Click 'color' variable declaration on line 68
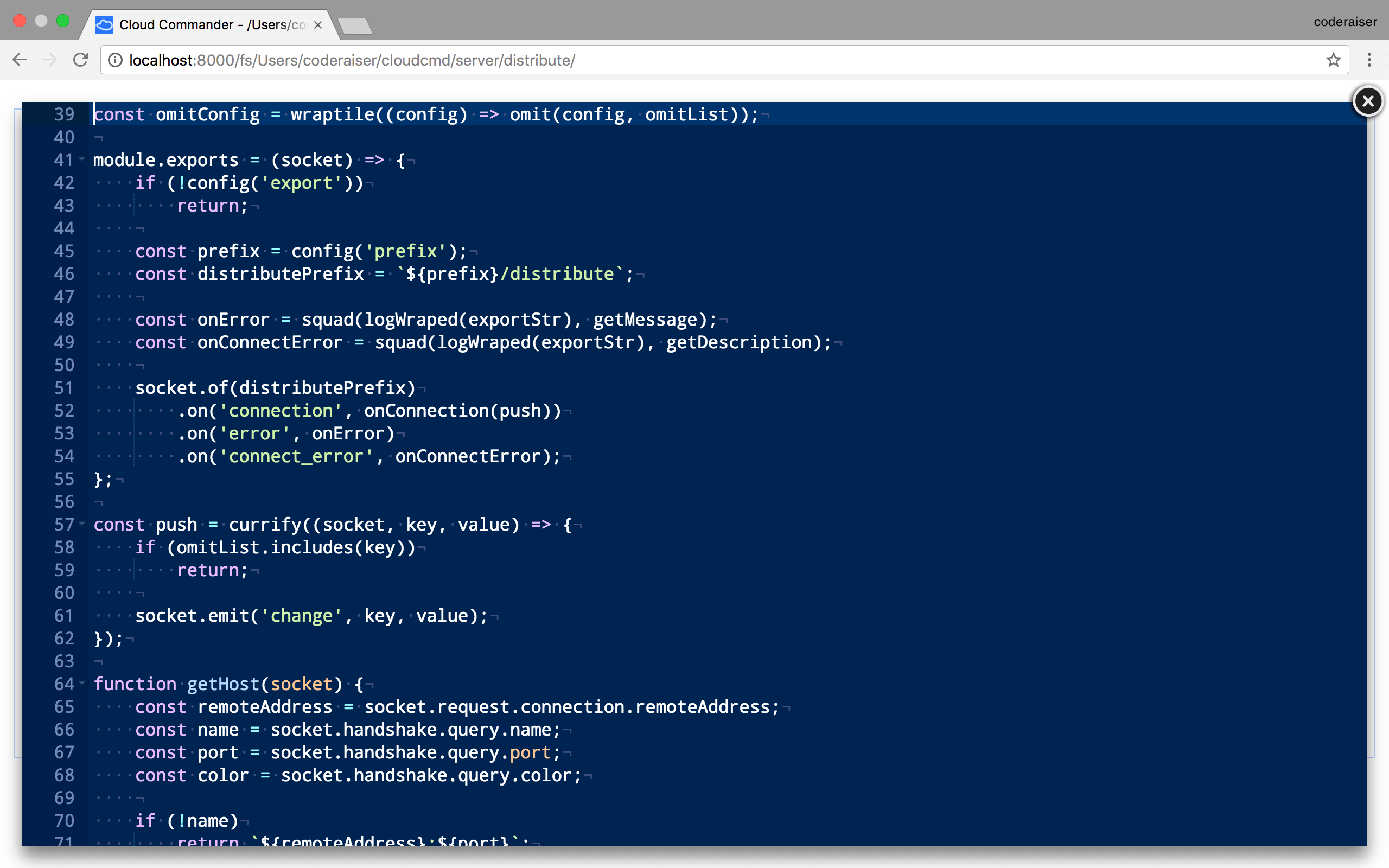Screen dimensions: 1389x868 [224, 775]
